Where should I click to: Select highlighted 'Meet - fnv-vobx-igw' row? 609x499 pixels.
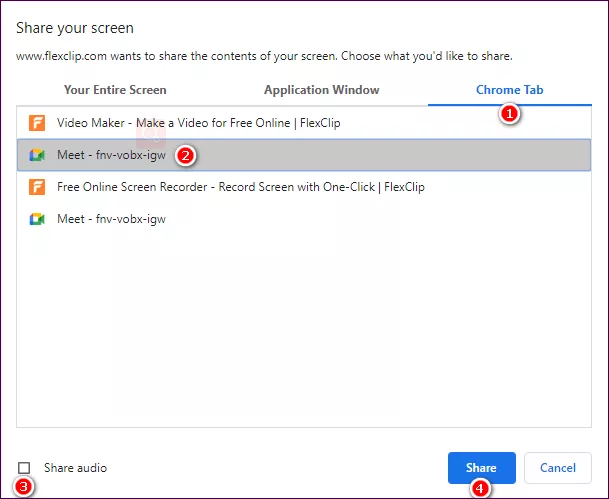pyautogui.click(x=304, y=155)
